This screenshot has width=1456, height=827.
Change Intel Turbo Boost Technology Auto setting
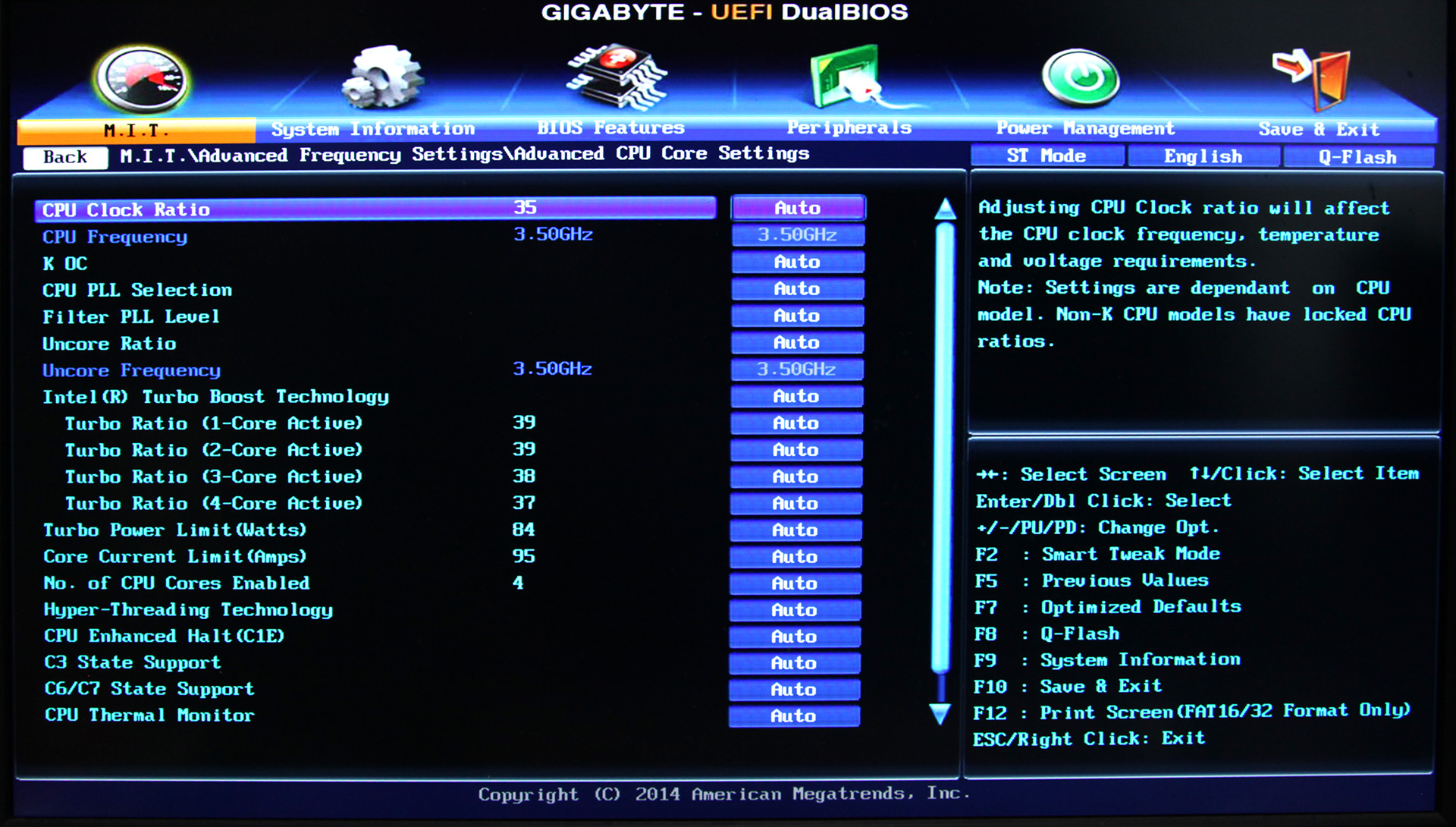pos(796,396)
